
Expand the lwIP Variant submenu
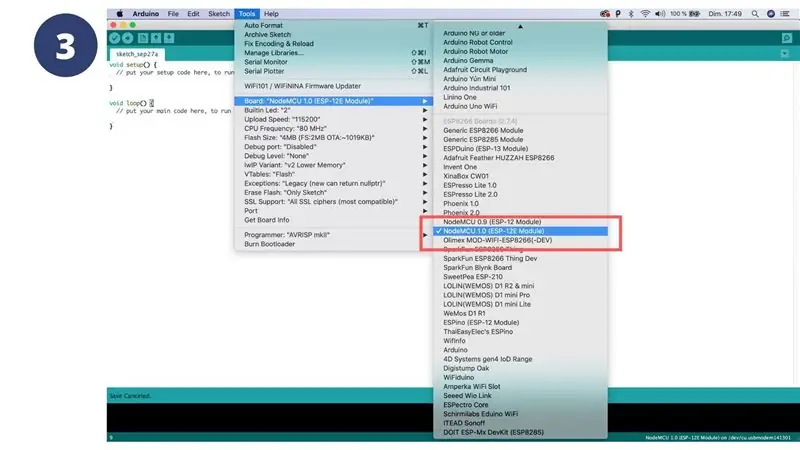(334, 165)
